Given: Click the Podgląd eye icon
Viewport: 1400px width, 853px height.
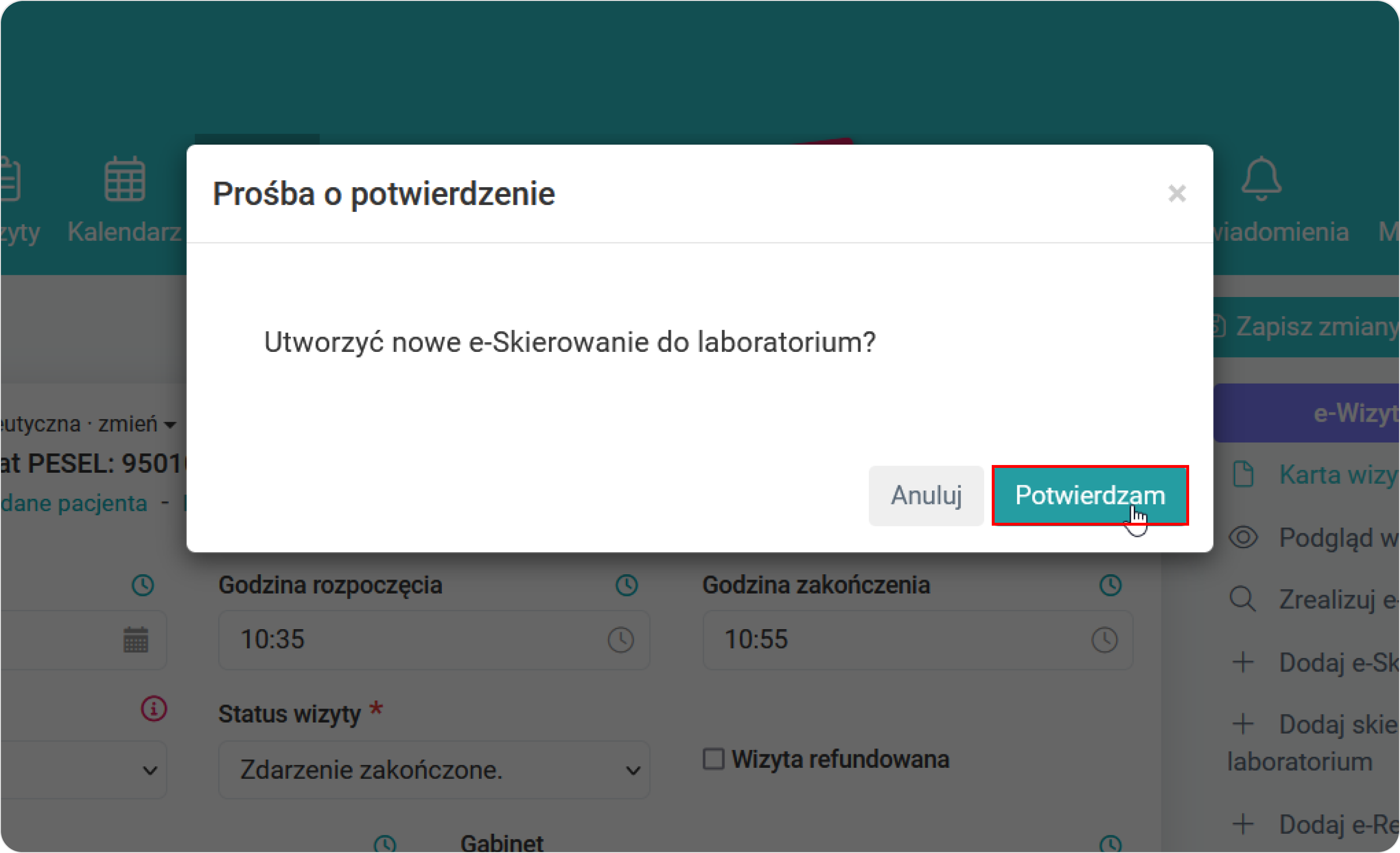Looking at the screenshot, I should pos(1243,537).
